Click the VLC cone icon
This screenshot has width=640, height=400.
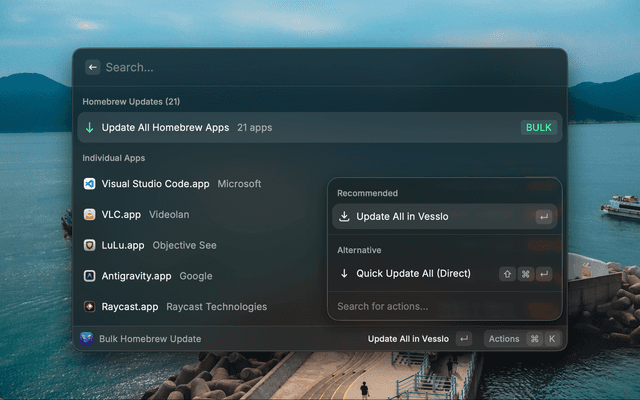pos(90,214)
